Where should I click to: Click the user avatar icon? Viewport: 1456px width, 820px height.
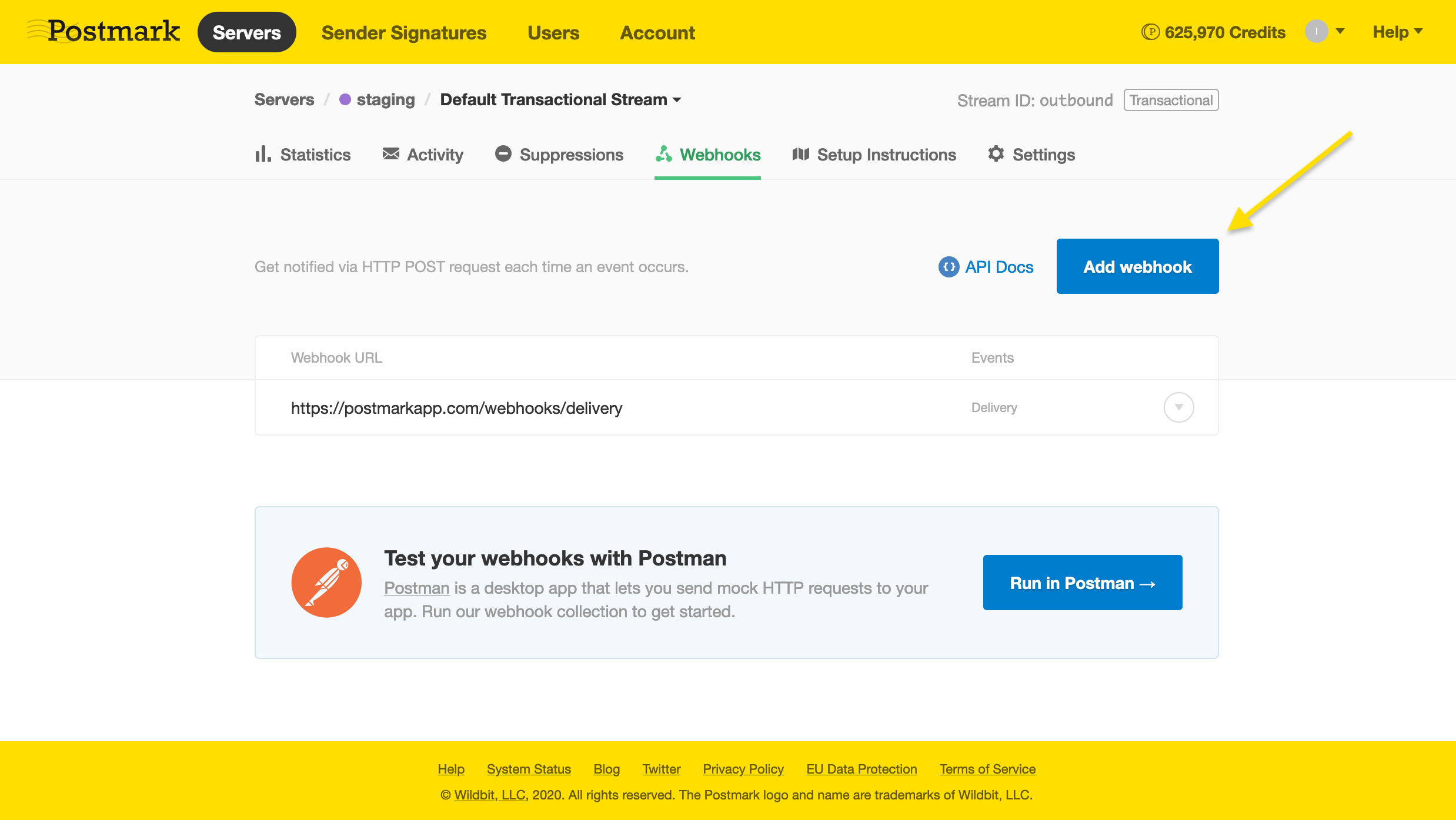(1317, 31)
